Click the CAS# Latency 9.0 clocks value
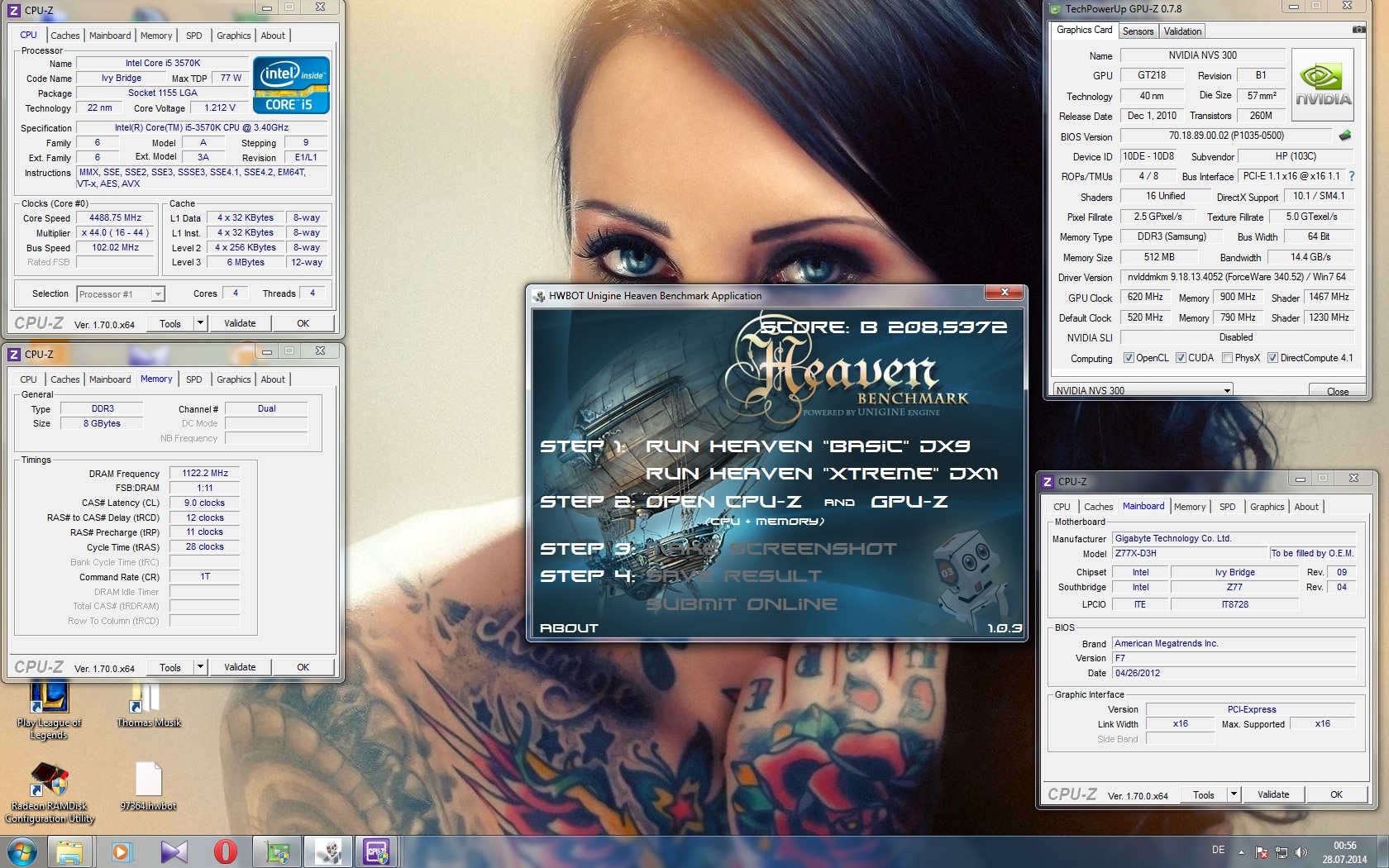Image resolution: width=1389 pixels, height=868 pixels. tap(205, 503)
